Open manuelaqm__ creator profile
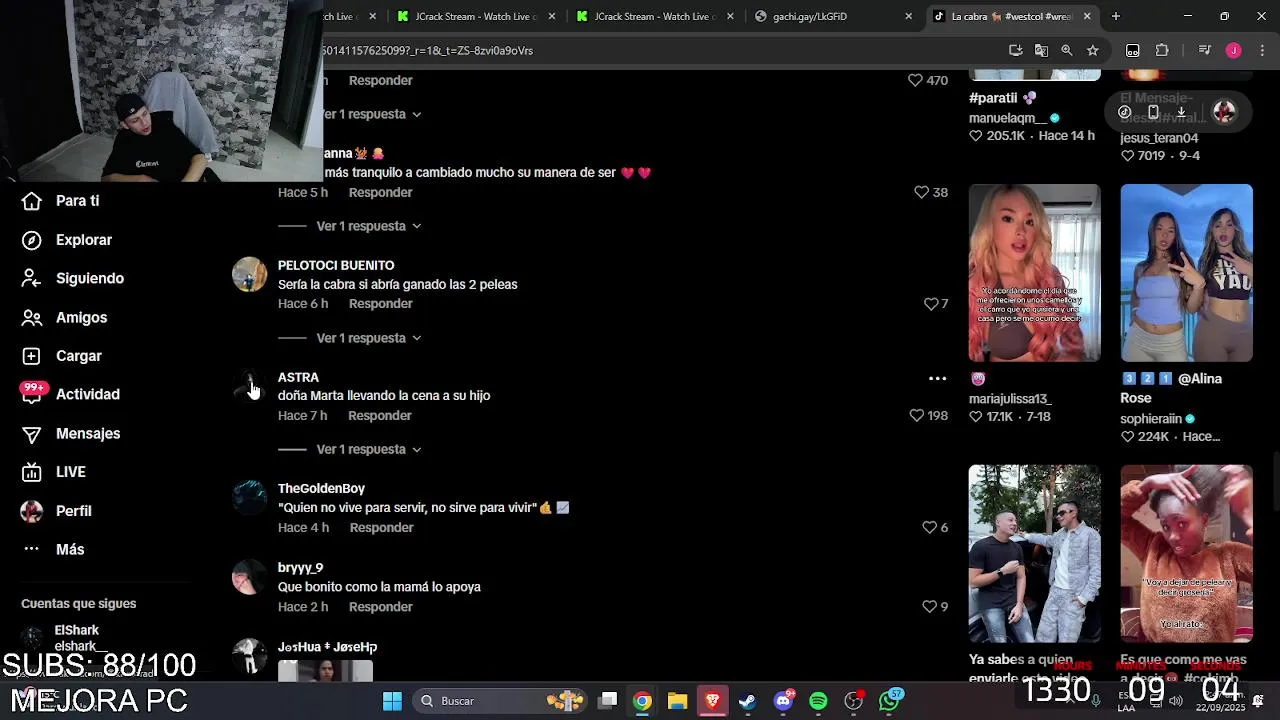Screen dimensions: 1280x720 pos(1007,117)
